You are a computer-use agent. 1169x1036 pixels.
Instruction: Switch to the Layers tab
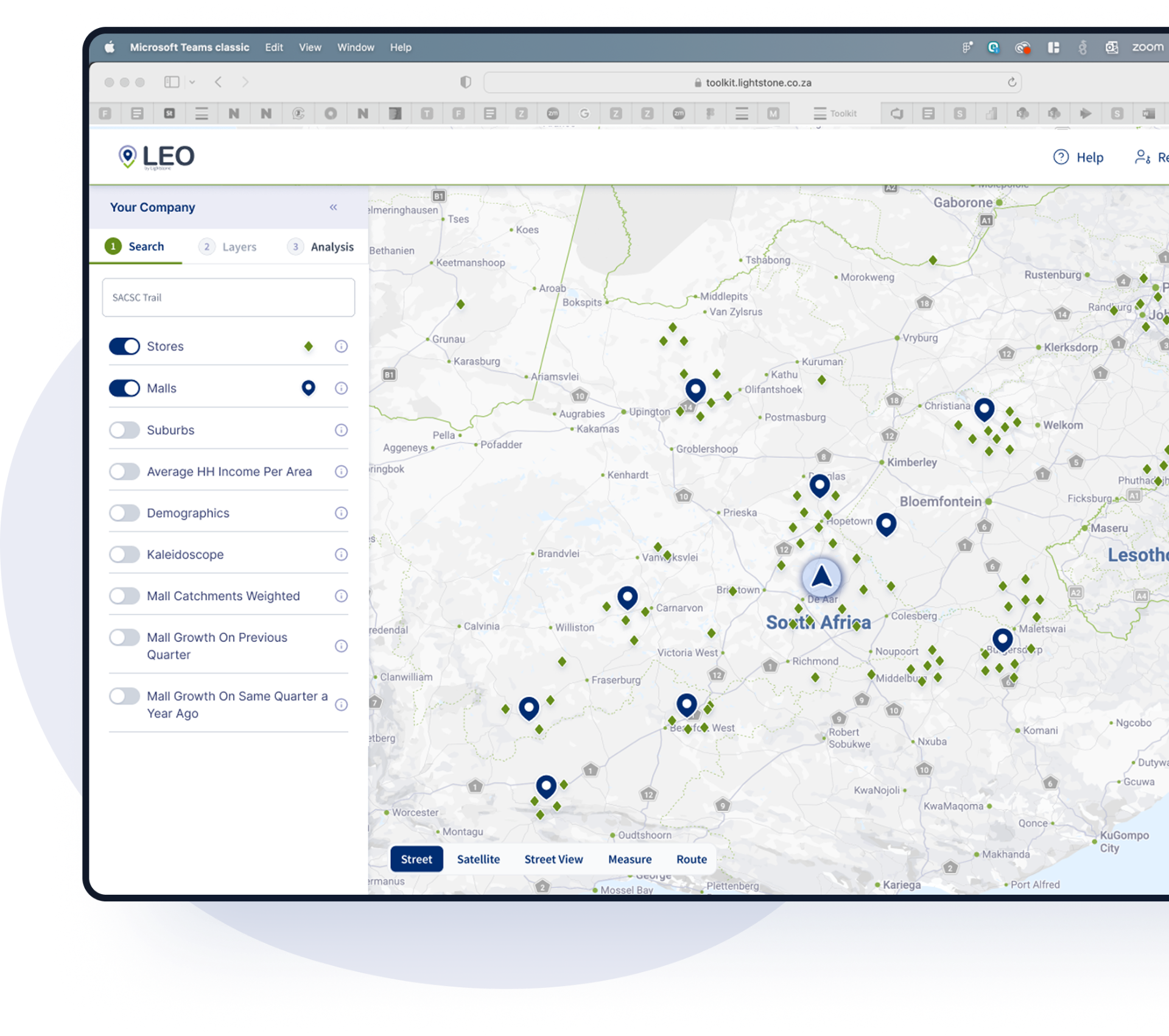click(228, 247)
